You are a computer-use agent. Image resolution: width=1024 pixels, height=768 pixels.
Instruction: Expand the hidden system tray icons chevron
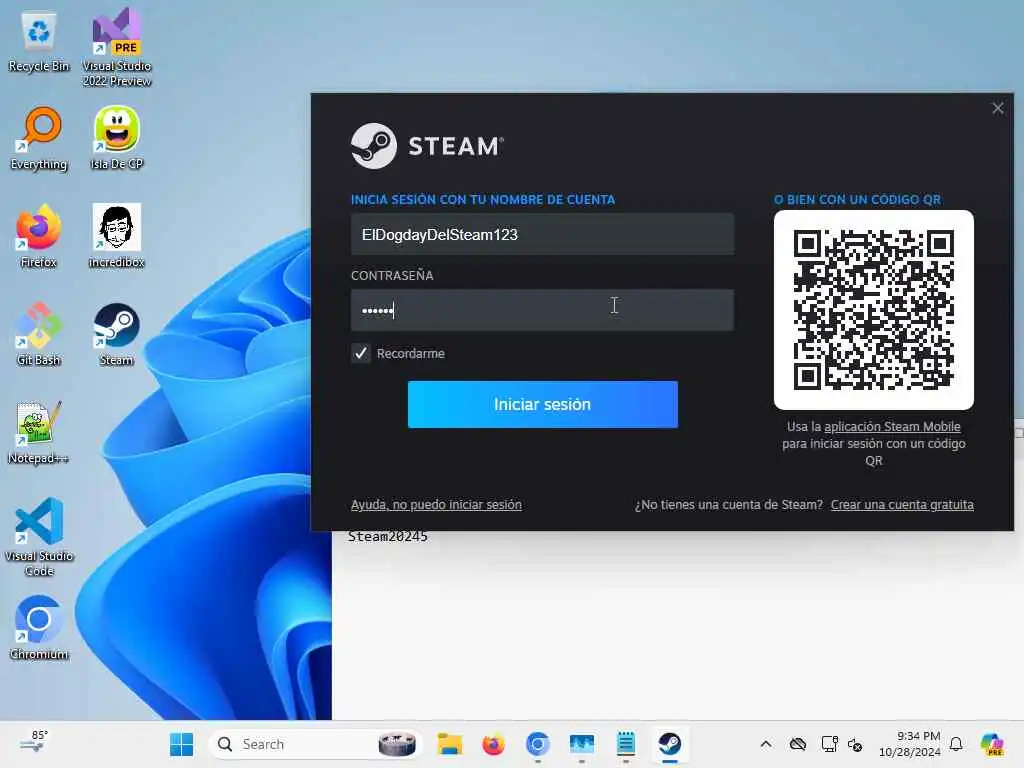pos(765,744)
